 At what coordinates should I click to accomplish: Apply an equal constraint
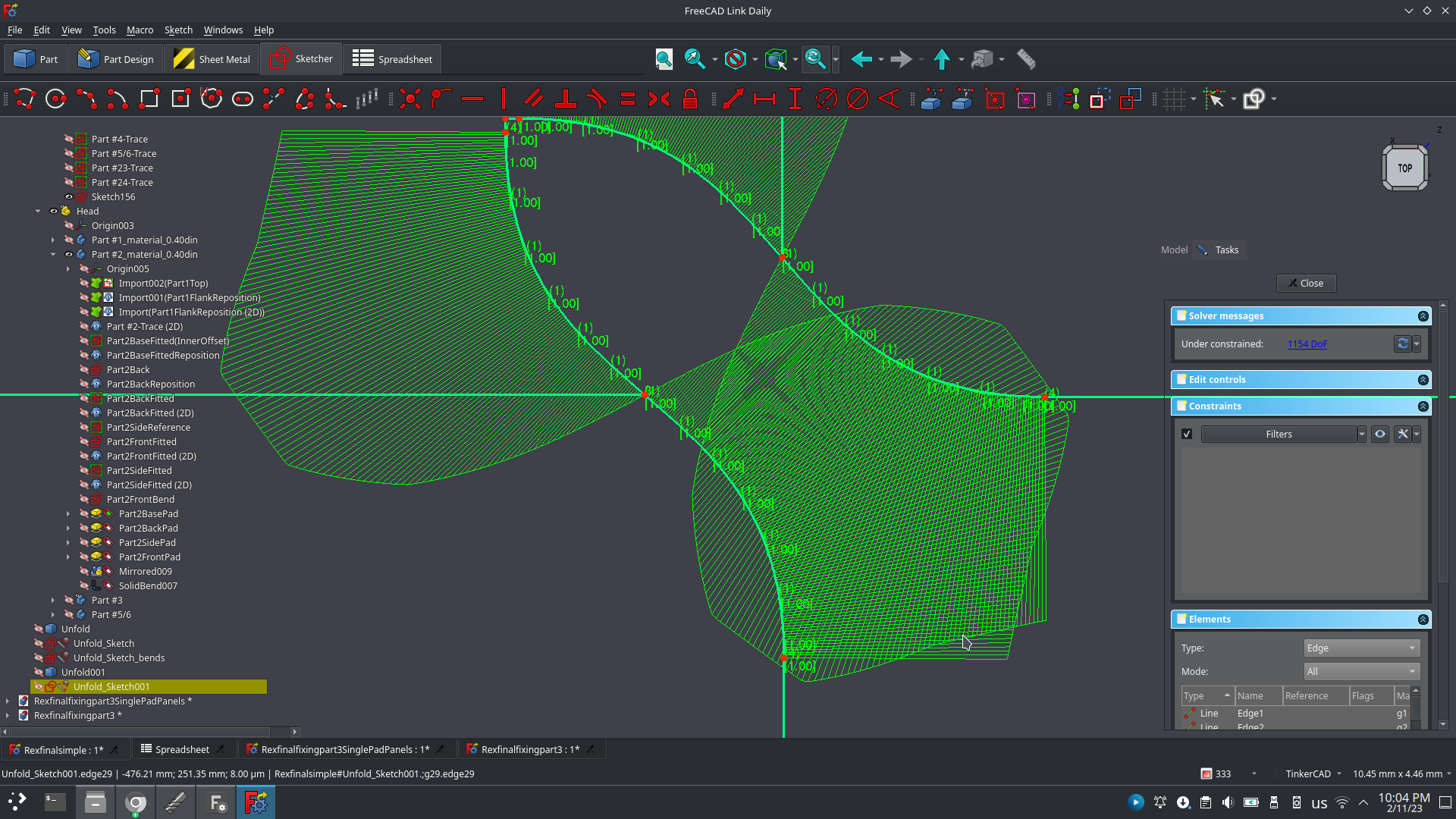[x=628, y=99]
